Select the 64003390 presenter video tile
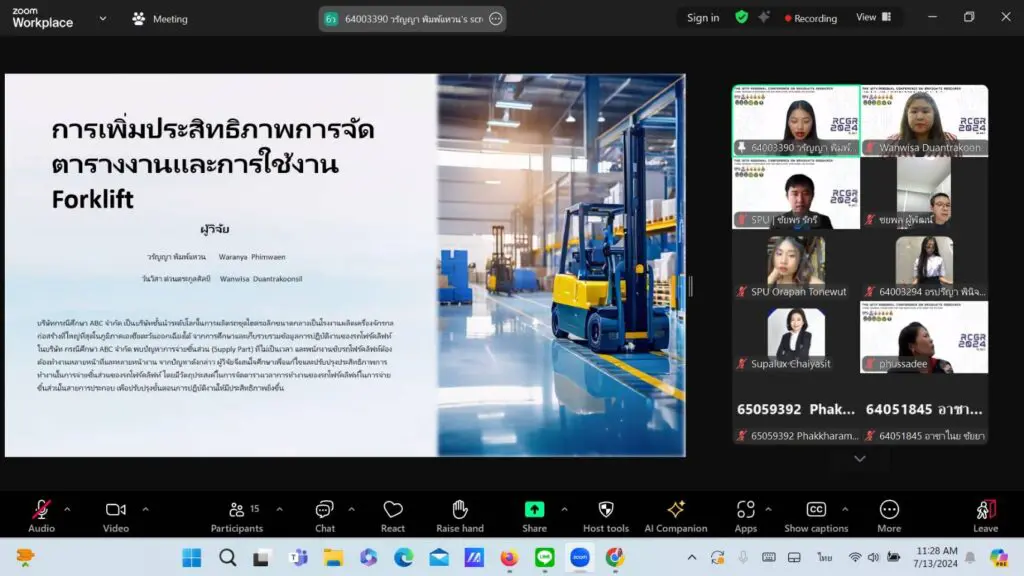This screenshot has height=576, width=1024. coord(795,121)
